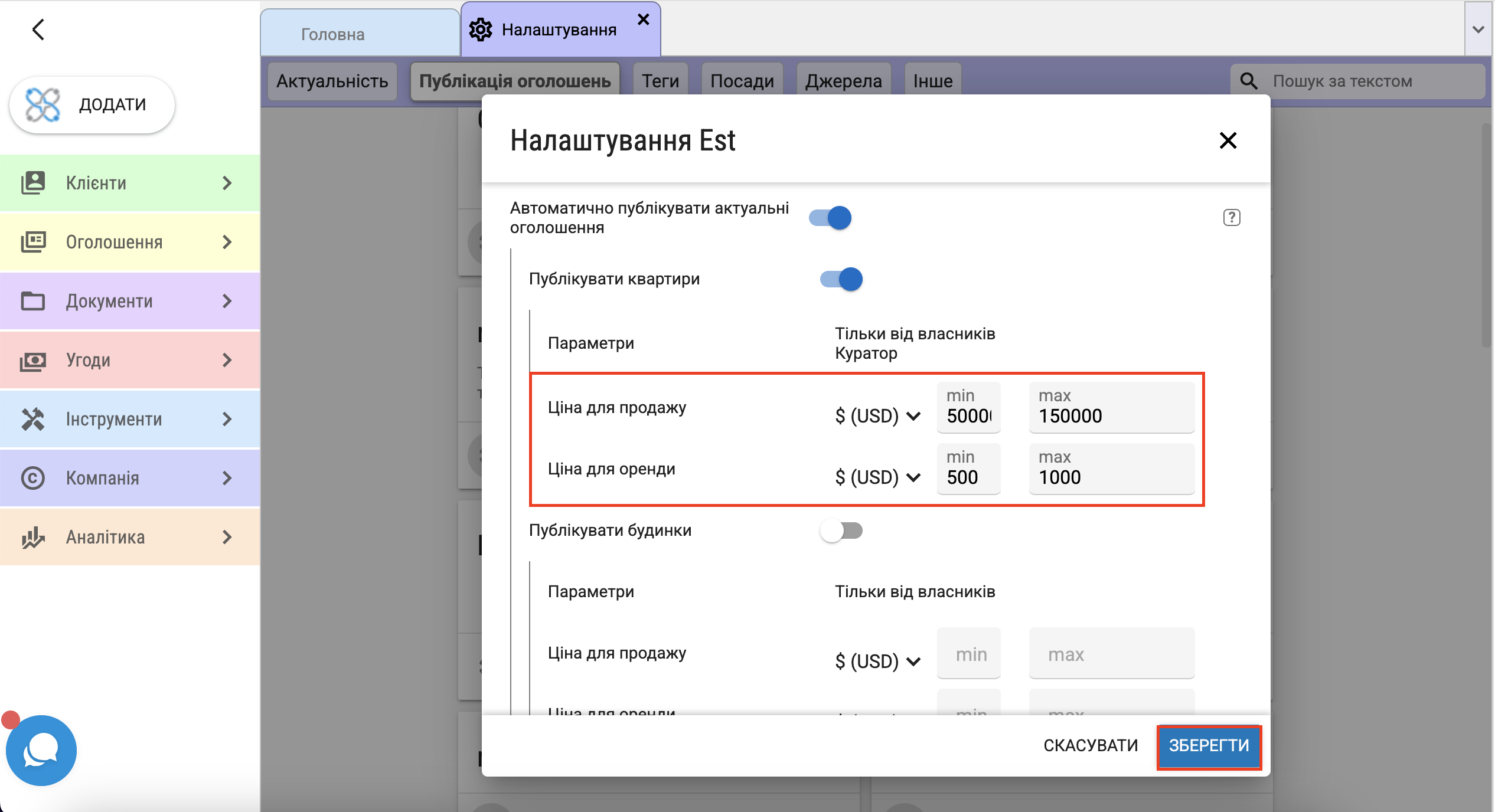1495x812 pixels.
Task: Click the Інструменти tools icon
Action: (33, 419)
